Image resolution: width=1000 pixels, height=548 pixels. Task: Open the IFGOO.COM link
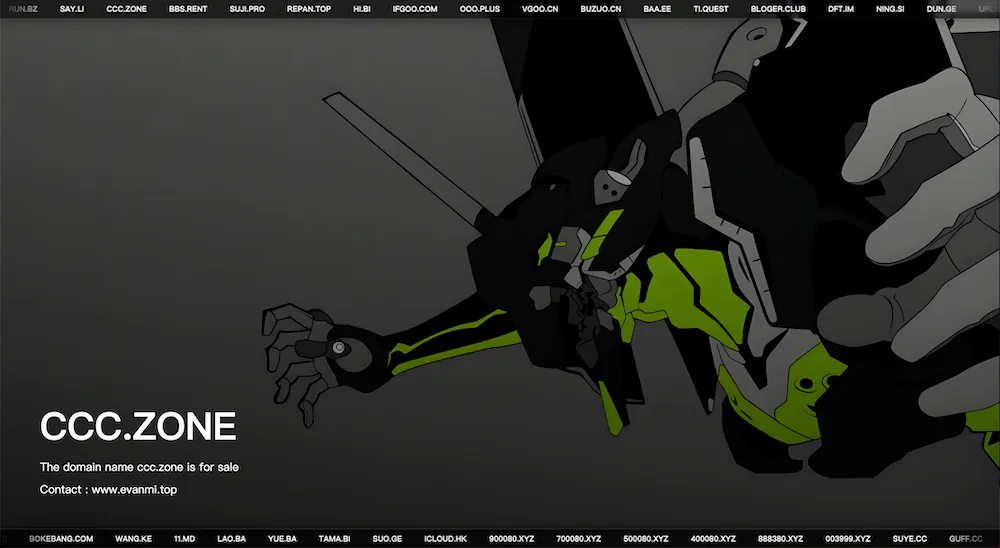tap(415, 9)
